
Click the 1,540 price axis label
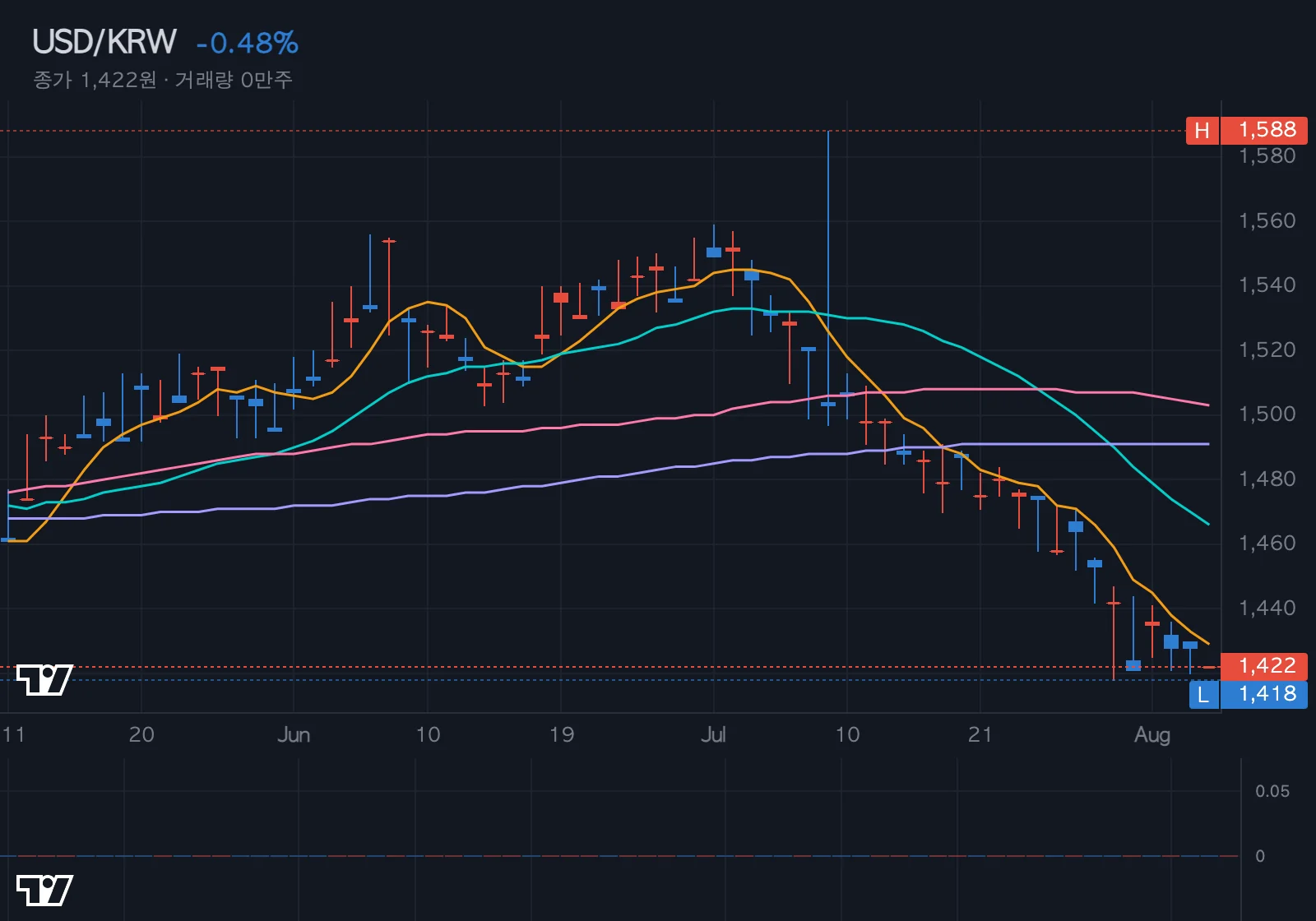(1267, 285)
